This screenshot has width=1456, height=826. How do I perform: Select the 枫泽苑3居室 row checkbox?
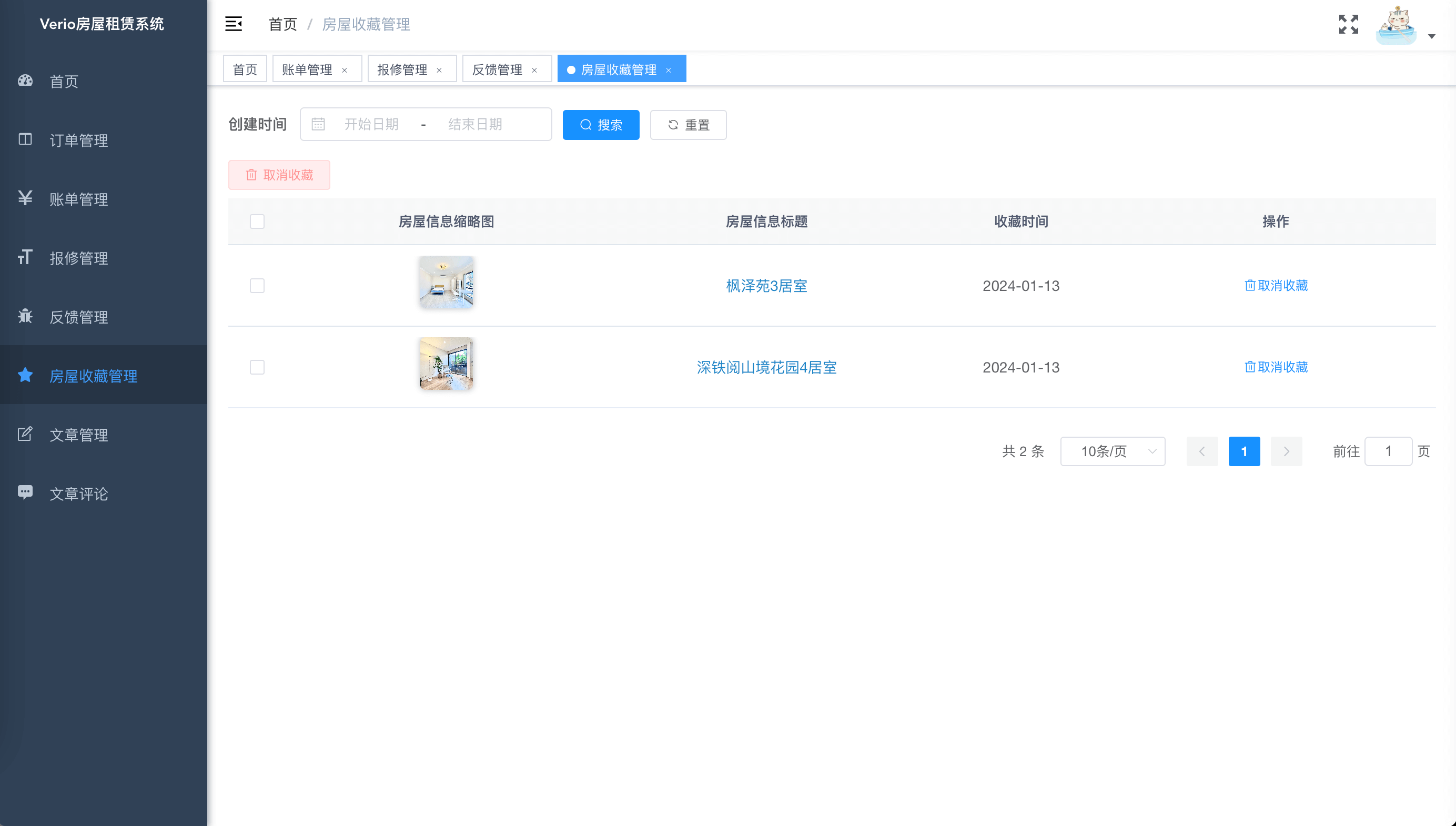click(257, 285)
